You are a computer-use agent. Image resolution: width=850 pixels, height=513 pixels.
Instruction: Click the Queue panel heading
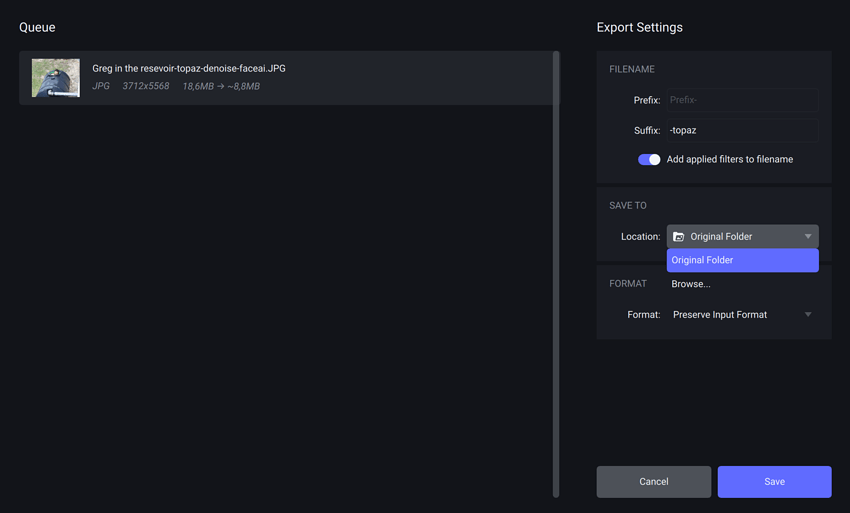[37, 27]
